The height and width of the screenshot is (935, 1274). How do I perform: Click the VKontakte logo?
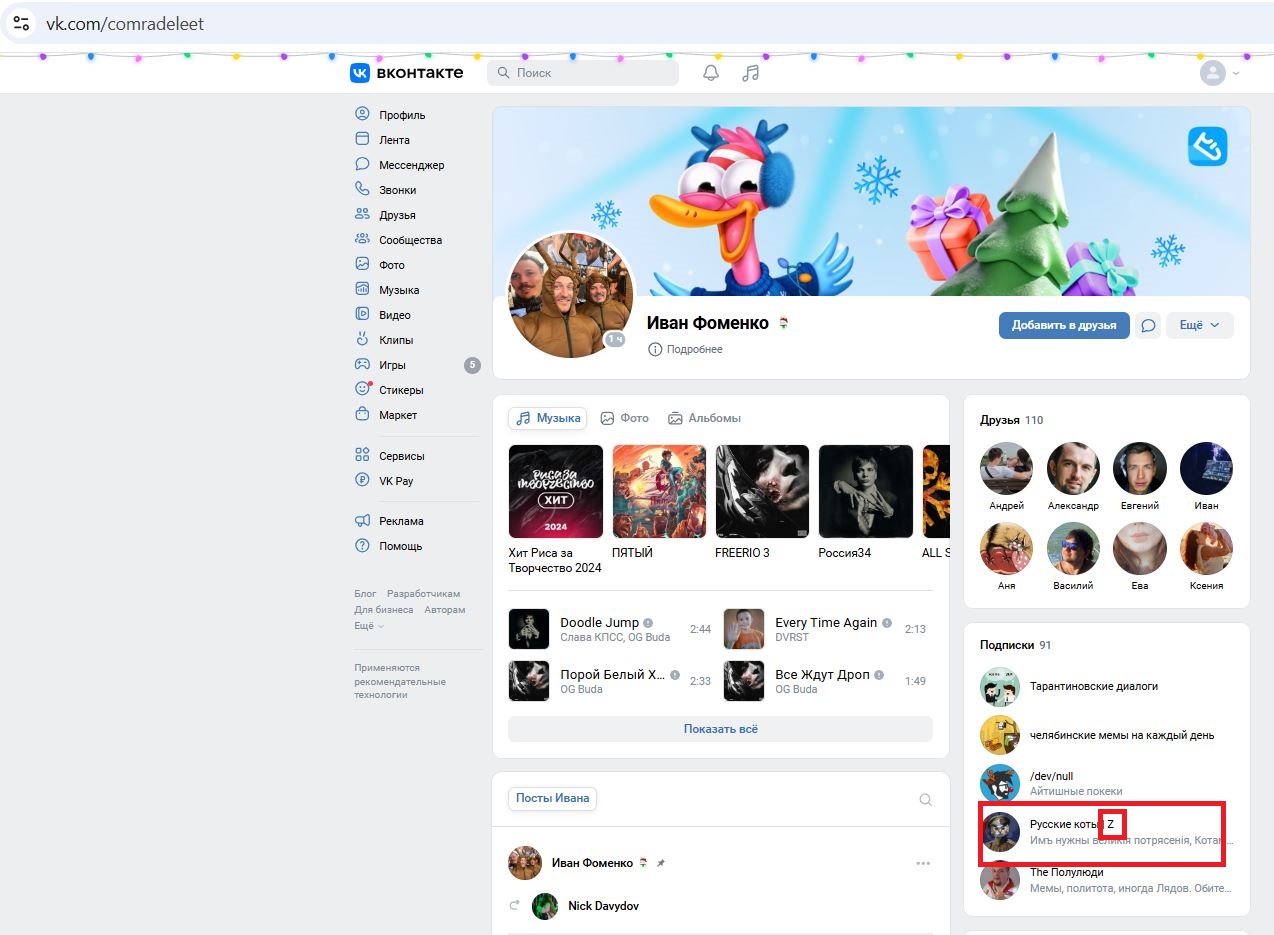tap(407, 73)
